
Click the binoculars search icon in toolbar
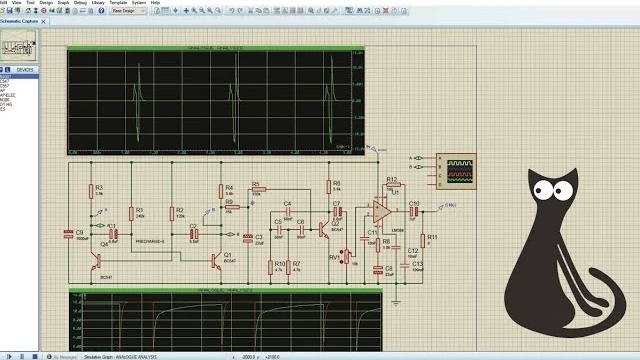360,11
